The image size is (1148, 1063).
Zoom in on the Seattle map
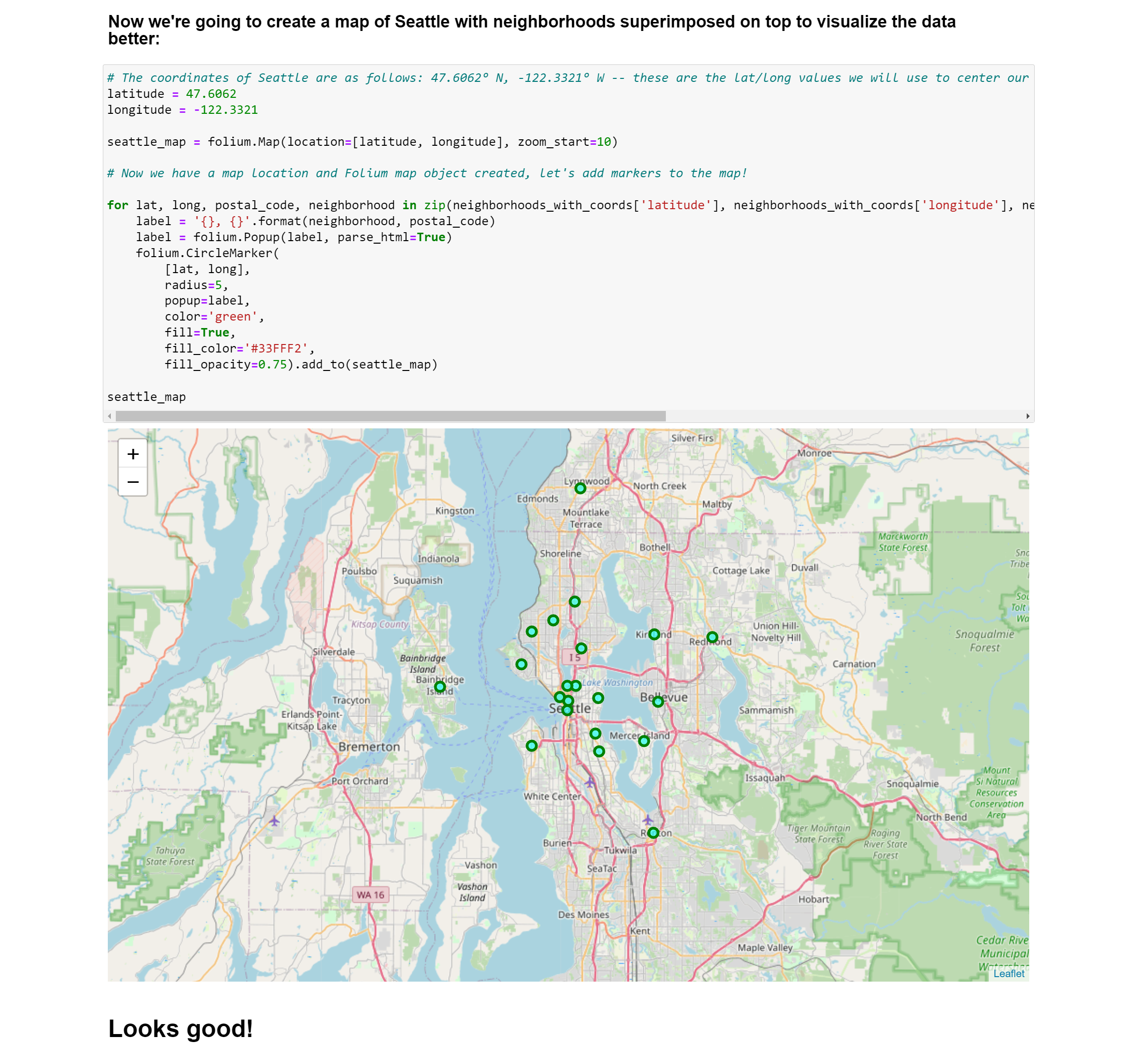(x=133, y=454)
